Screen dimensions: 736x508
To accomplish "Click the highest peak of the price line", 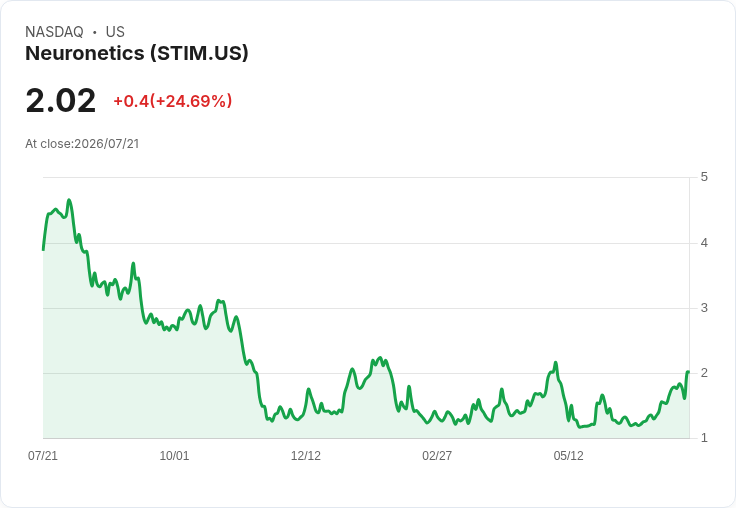I will point(69,200).
